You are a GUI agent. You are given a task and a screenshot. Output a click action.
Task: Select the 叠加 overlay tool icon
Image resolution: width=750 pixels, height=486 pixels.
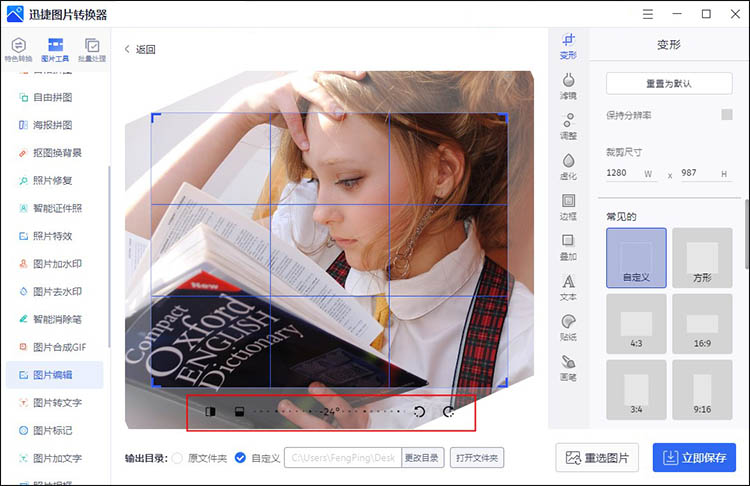coord(568,247)
